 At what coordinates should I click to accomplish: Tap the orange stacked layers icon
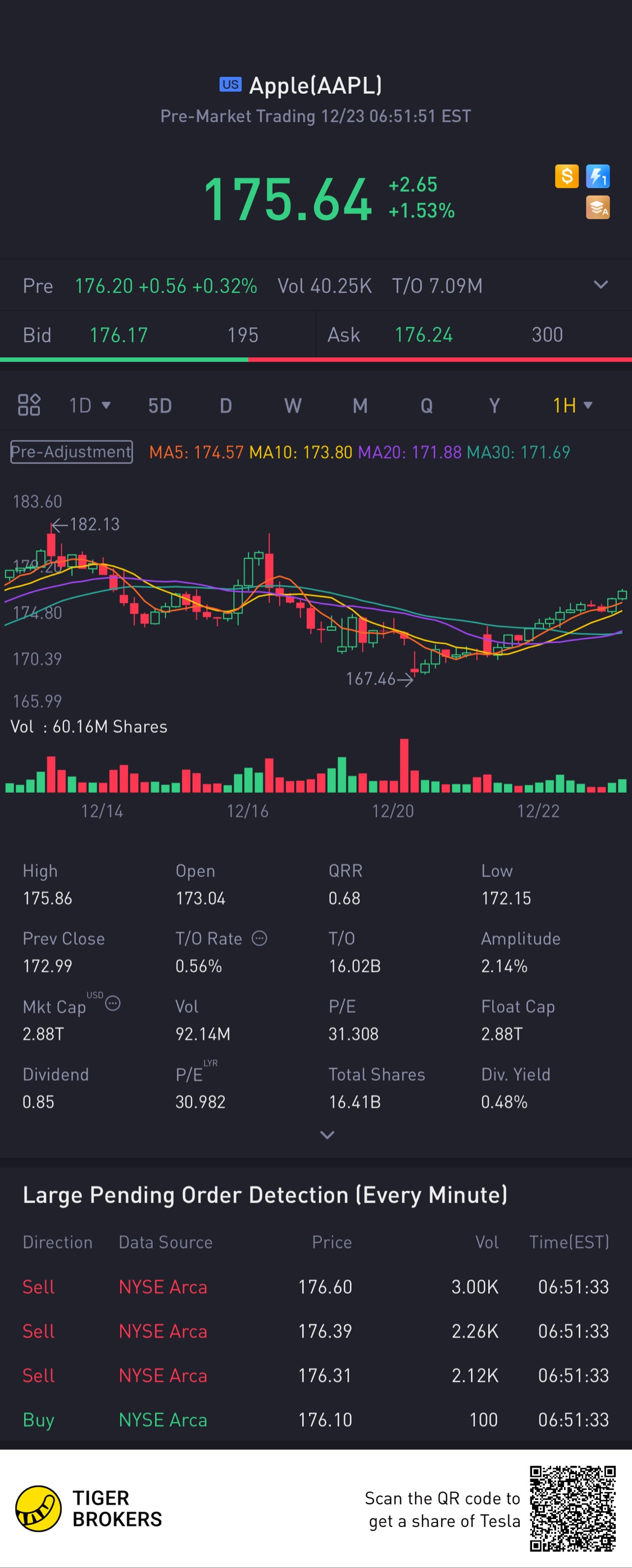coord(597,207)
